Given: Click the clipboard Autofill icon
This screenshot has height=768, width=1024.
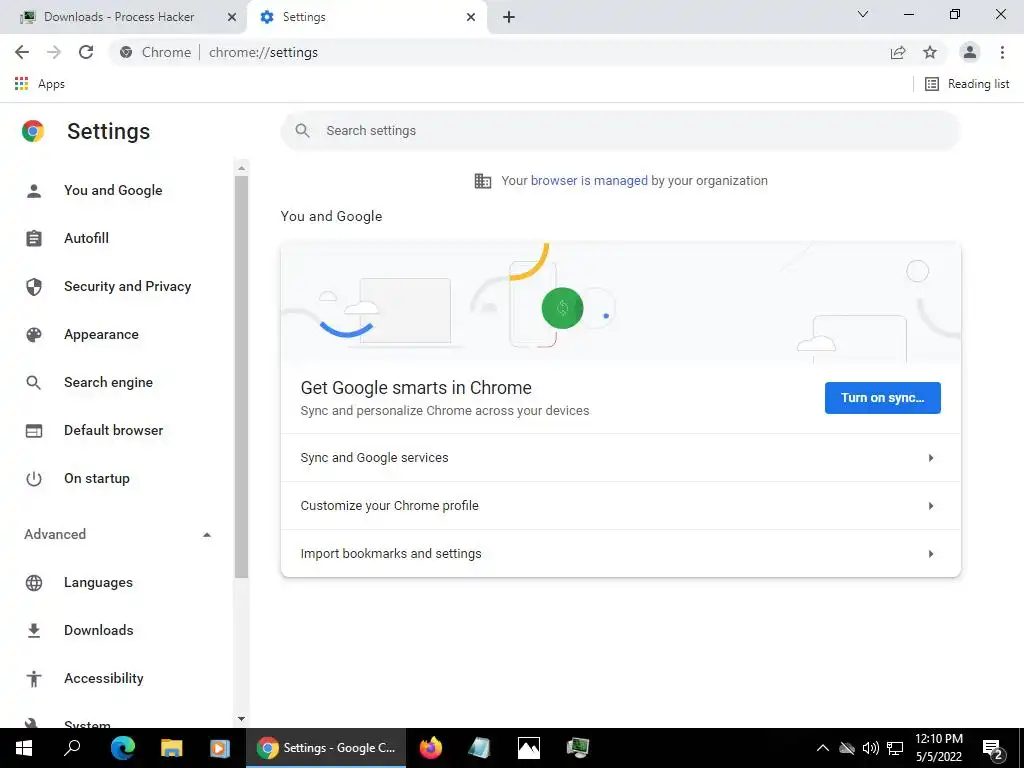Looking at the screenshot, I should (x=34, y=238).
